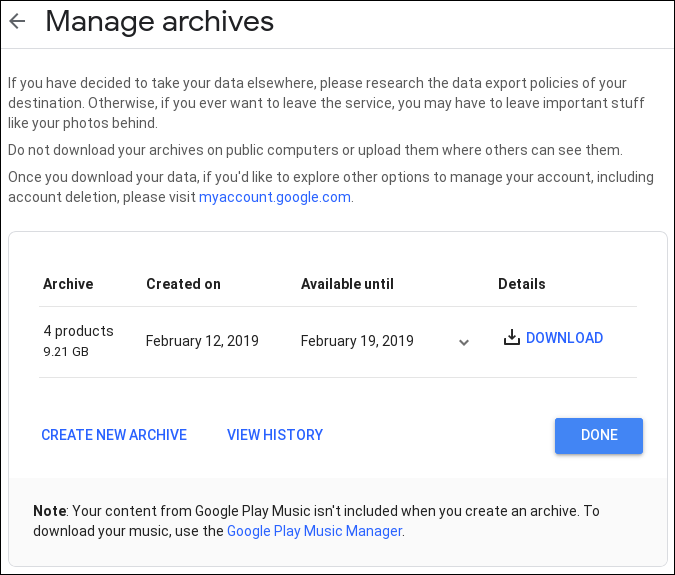675x575 pixels.
Task: Open Google Play Music Manager link
Action: pyautogui.click(x=315, y=531)
